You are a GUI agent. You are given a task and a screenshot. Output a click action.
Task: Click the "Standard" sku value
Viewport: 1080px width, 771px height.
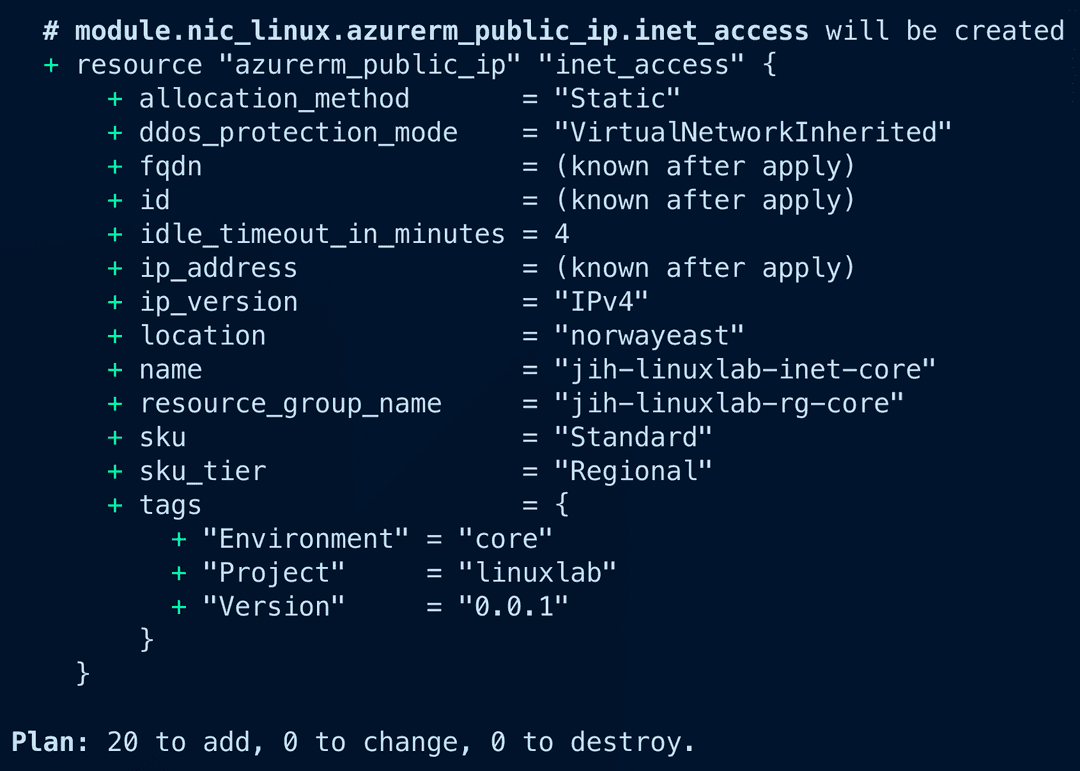(633, 437)
